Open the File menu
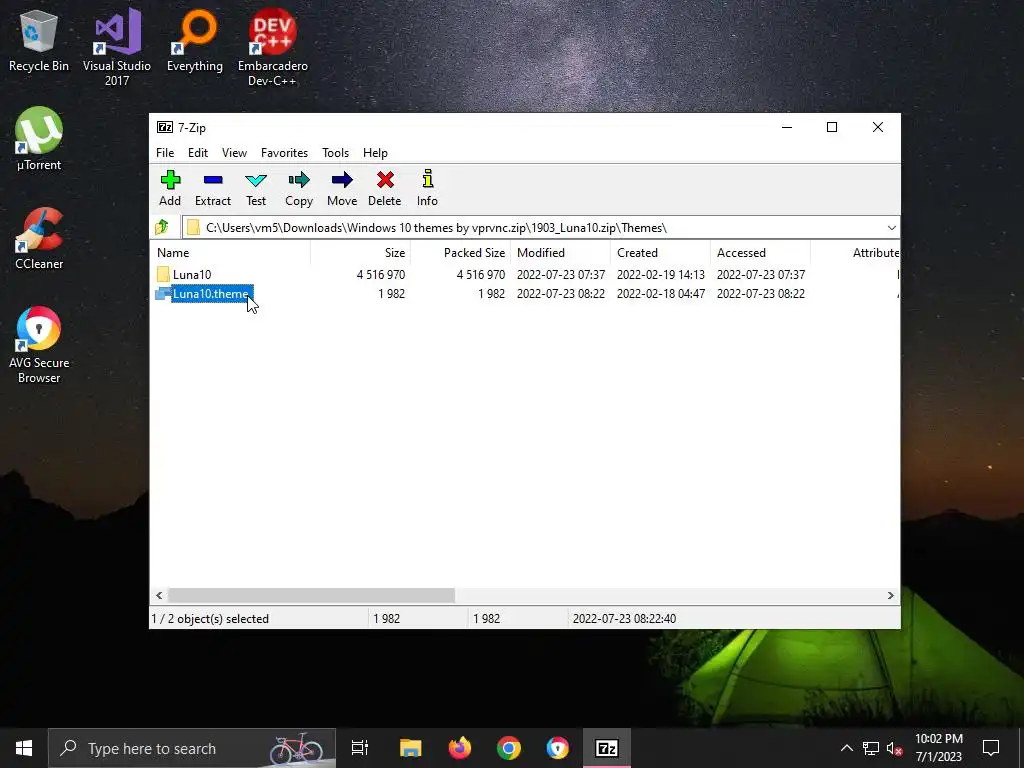The width and height of the screenshot is (1024, 768). (165, 153)
